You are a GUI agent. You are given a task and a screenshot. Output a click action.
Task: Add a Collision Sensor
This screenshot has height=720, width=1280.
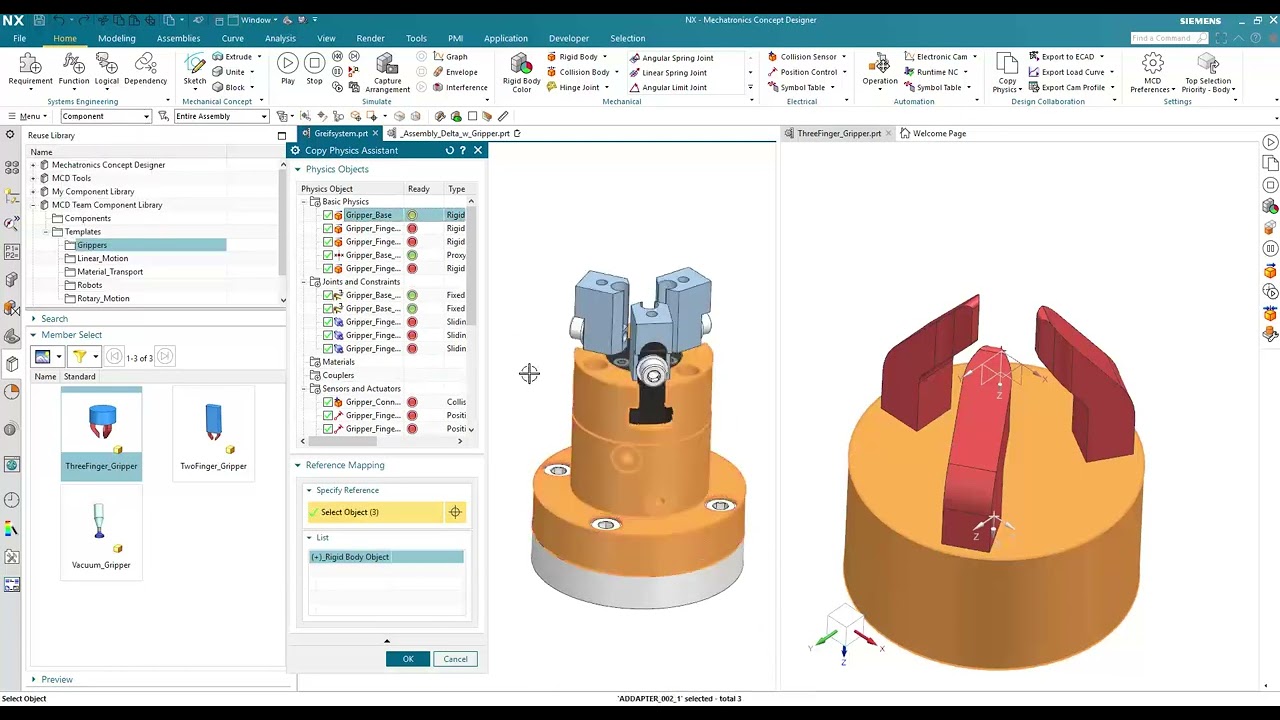coord(802,57)
